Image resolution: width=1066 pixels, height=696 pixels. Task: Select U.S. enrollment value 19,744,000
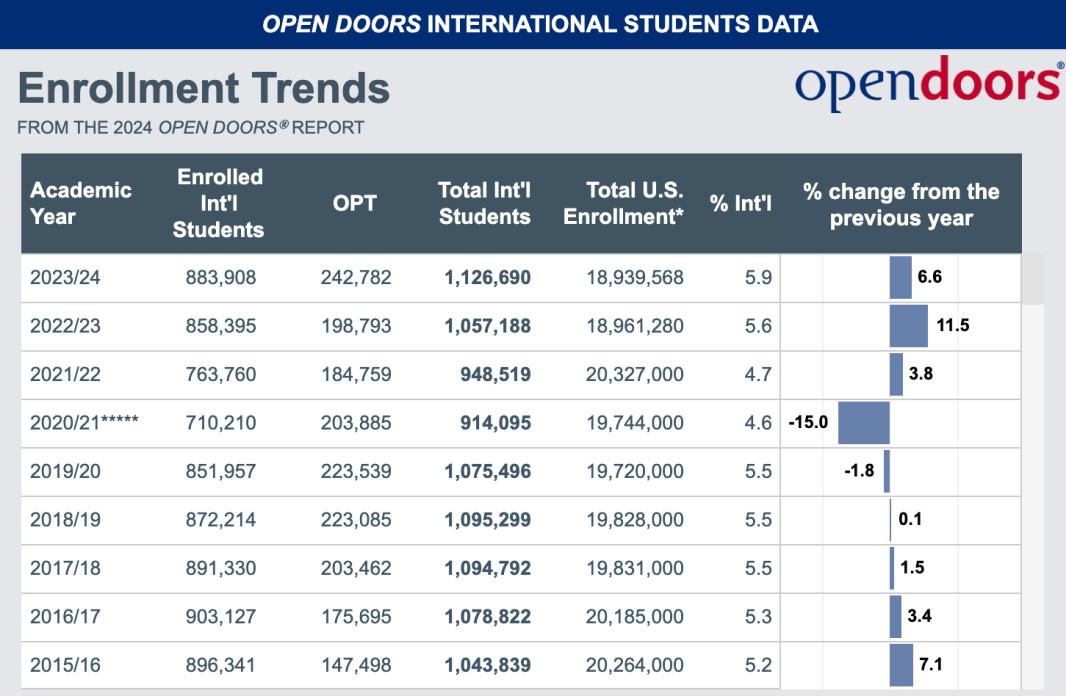point(635,422)
